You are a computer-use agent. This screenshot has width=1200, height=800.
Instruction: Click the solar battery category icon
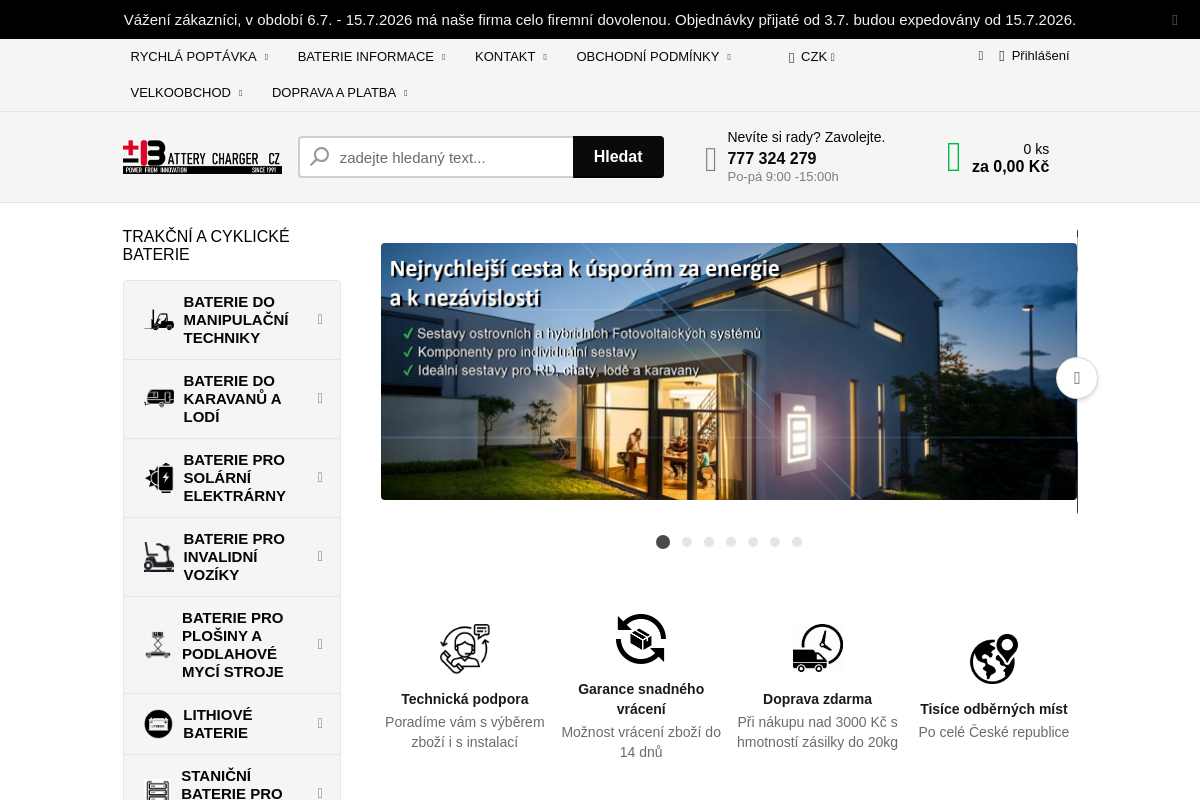[159, 478]
